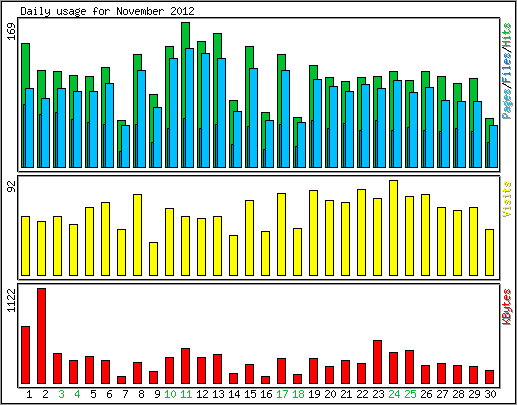
Task: Select green weekend day label '17'
Action: point(282,394)
